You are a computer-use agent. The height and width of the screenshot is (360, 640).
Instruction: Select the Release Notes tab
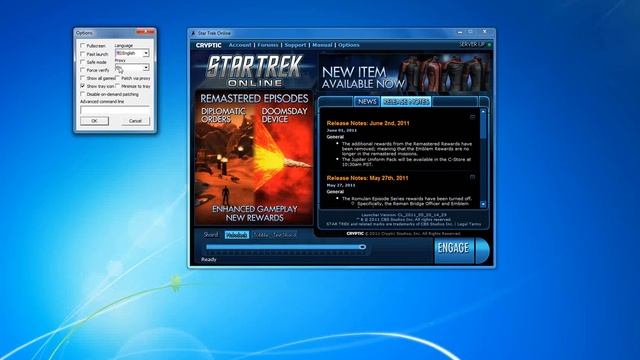[406, 102]
